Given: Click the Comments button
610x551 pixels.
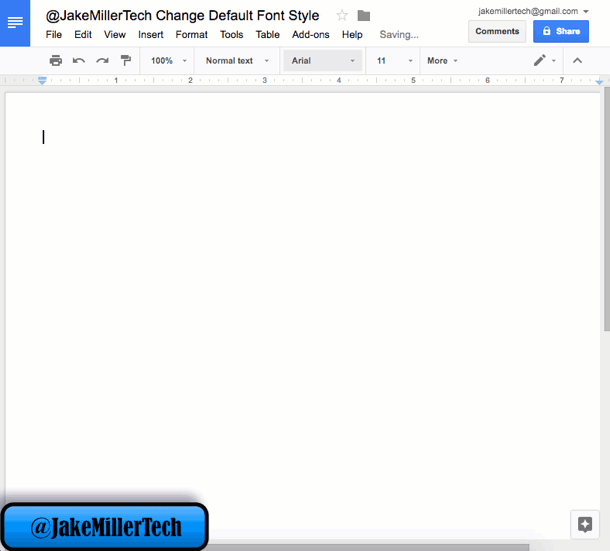Looking at the screenshot, I should [497, 32].
